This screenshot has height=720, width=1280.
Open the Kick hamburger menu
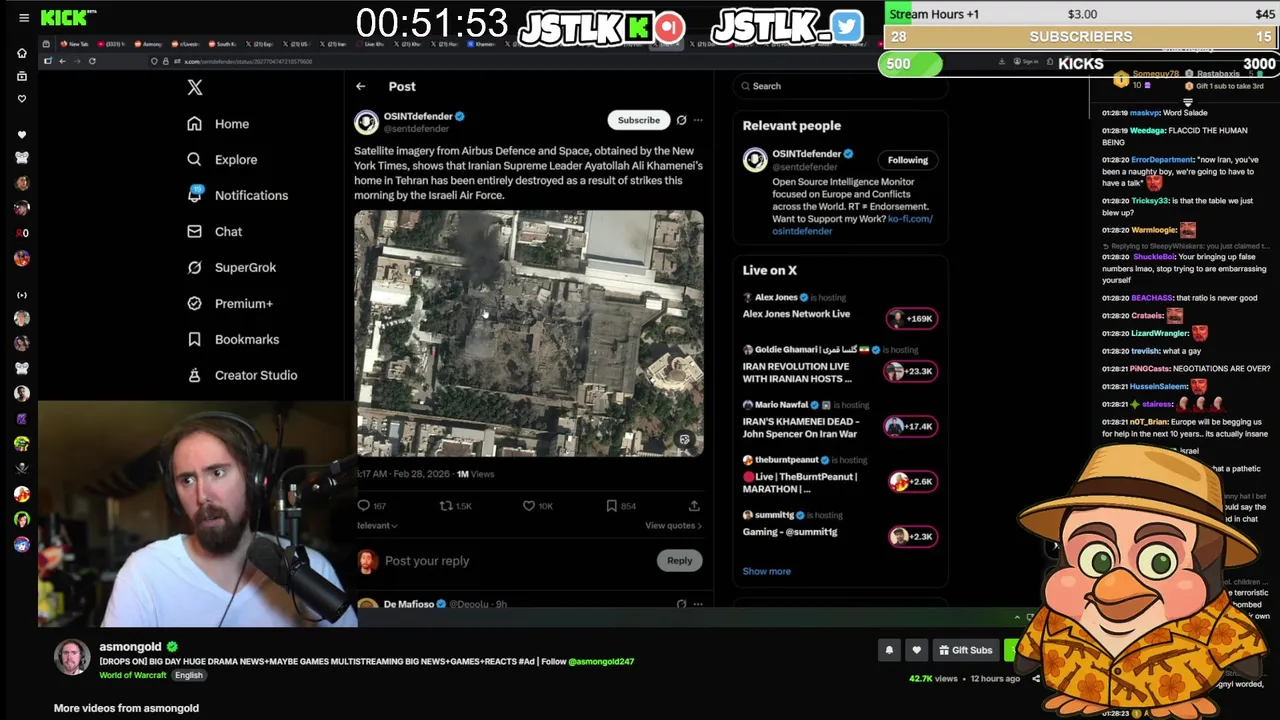pos(24,18)
